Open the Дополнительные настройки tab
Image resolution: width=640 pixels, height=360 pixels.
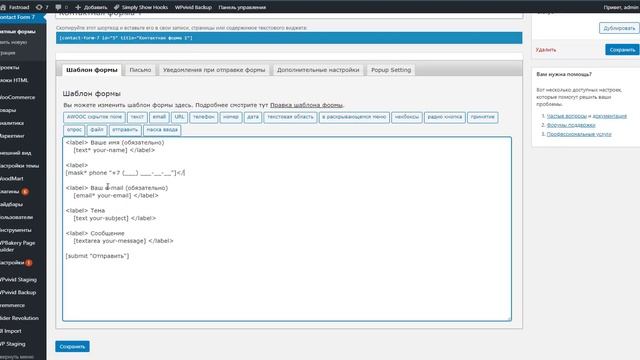[318, 70]
